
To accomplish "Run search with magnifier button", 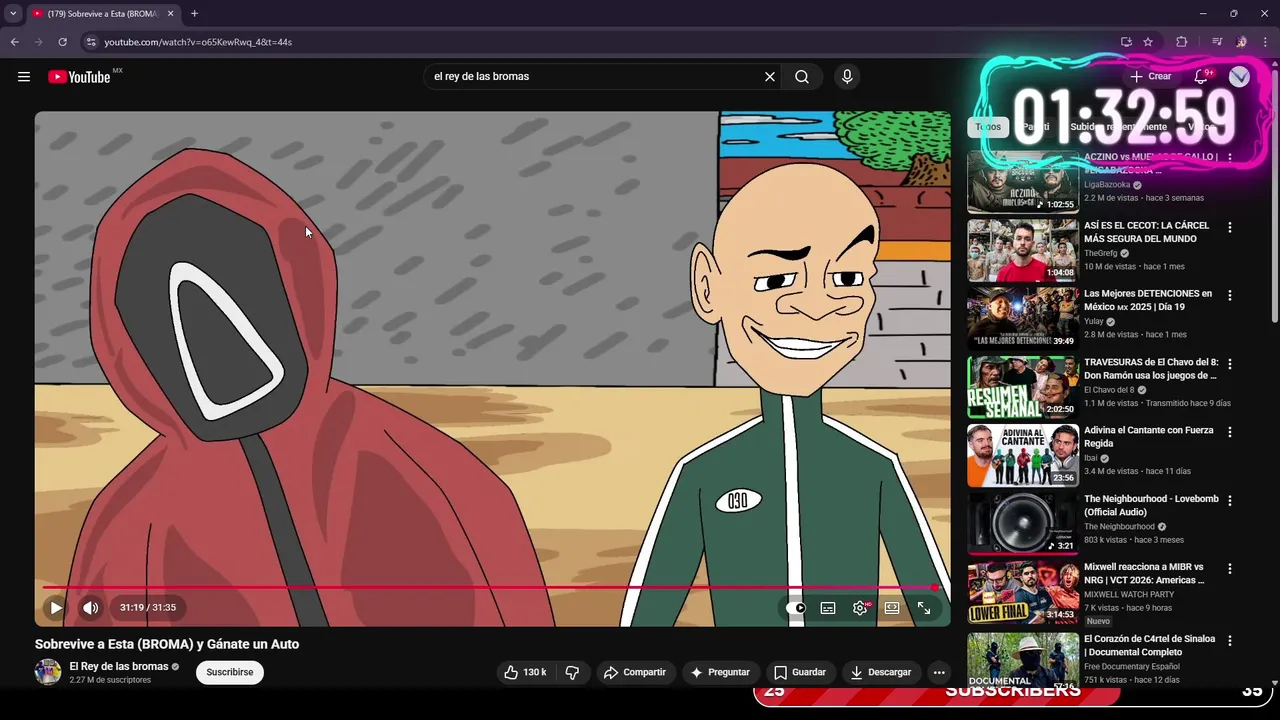I will click(802, 77).
